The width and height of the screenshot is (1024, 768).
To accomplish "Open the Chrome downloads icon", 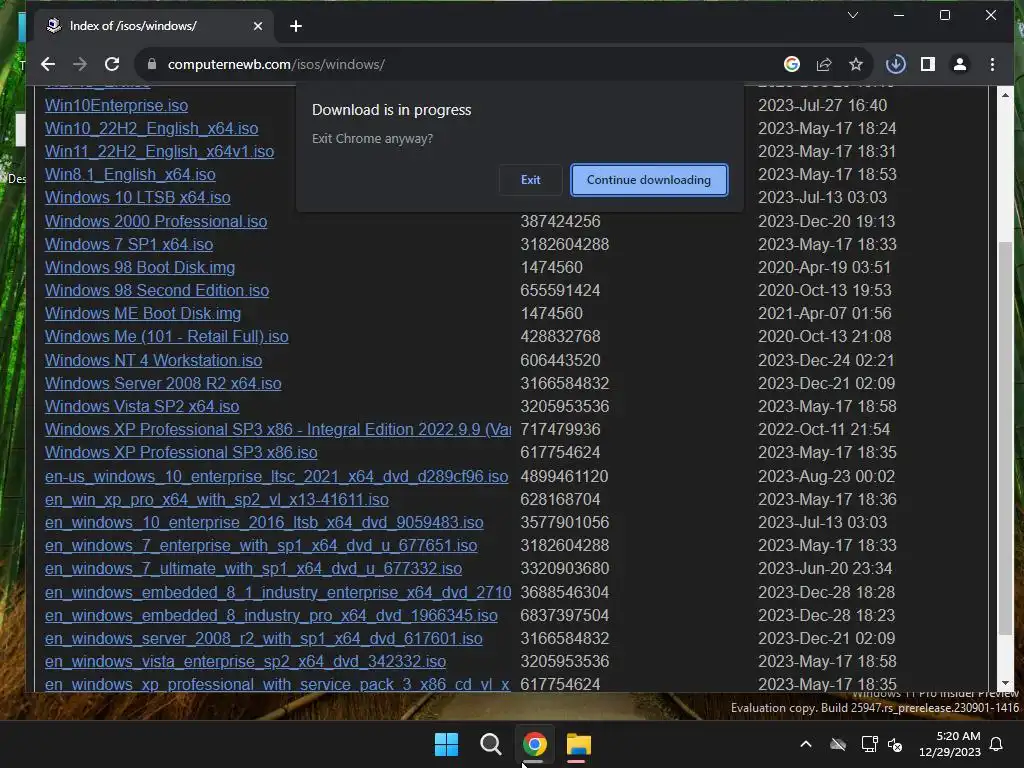I will (895, 64).
